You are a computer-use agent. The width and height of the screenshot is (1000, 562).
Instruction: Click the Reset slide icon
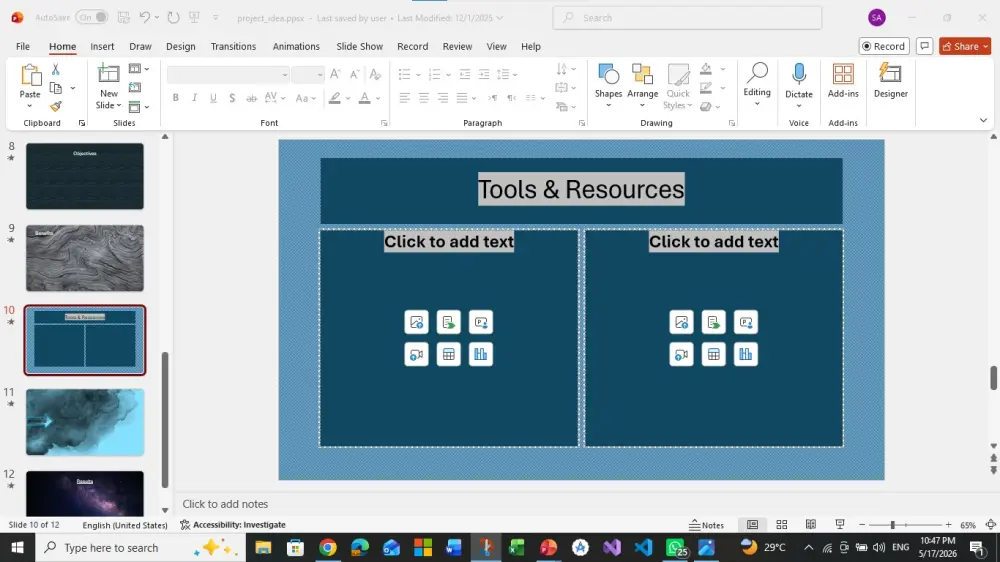tap(135, 87)
